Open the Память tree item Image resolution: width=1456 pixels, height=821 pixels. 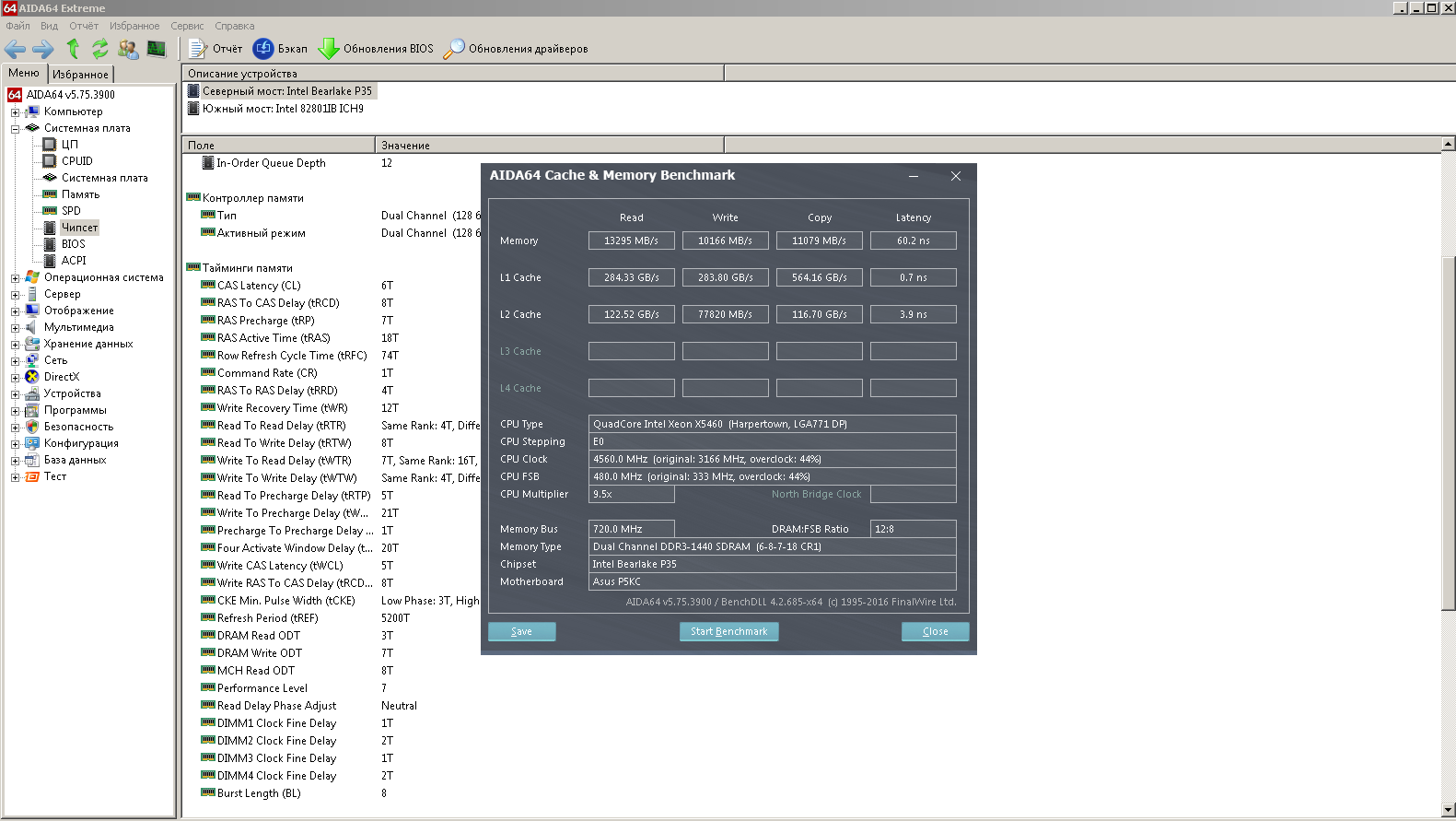click(x=80, y=194)
